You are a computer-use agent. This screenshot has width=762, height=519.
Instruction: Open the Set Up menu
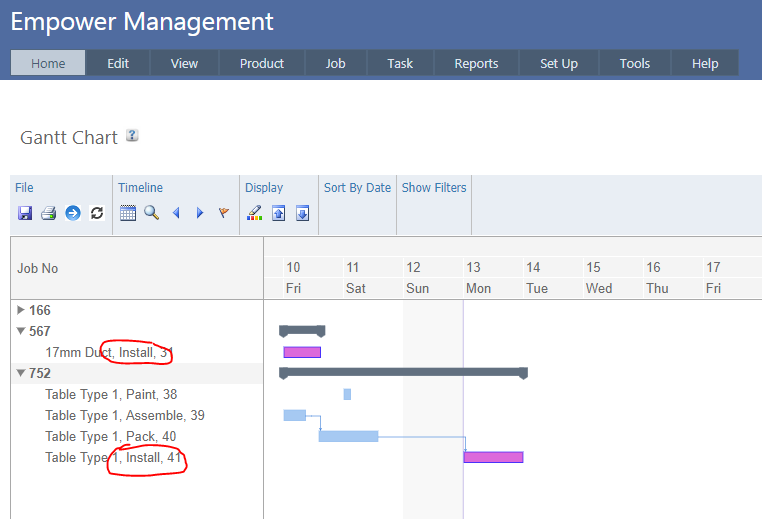click(558, 63)
